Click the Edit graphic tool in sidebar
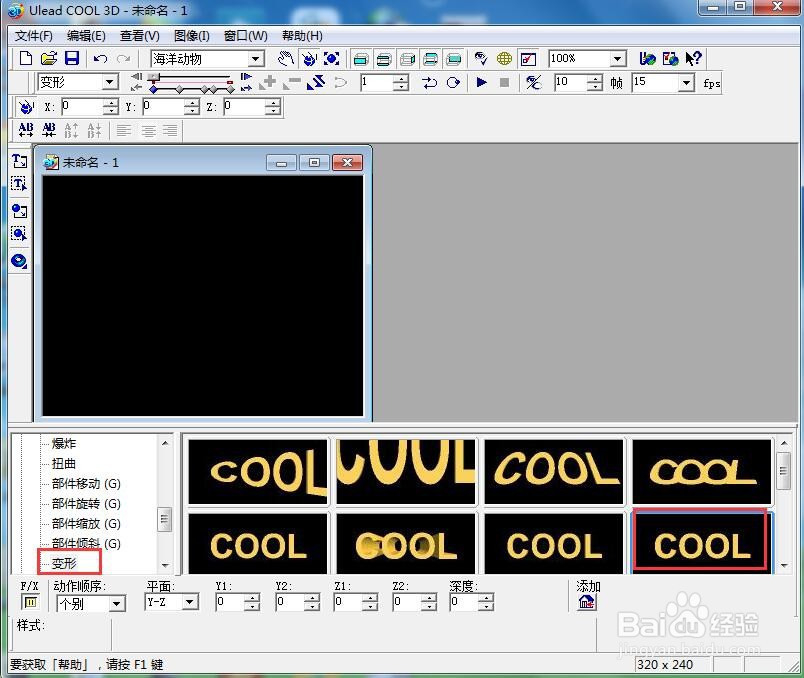This screenshot has height=678, width=804. point(19,234)
